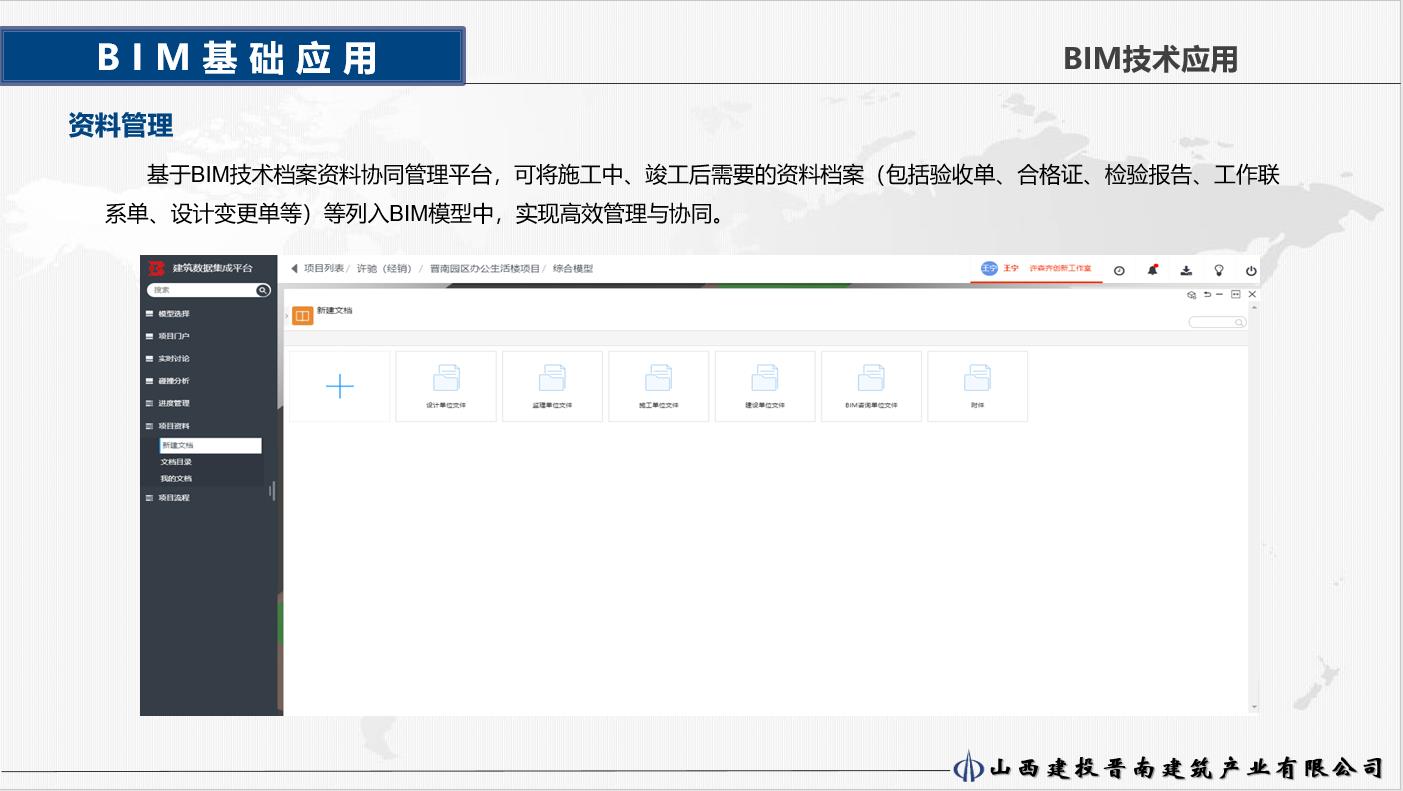
Task: Click the panel scrollbar up arrow
Action: tap(1254, 307)
